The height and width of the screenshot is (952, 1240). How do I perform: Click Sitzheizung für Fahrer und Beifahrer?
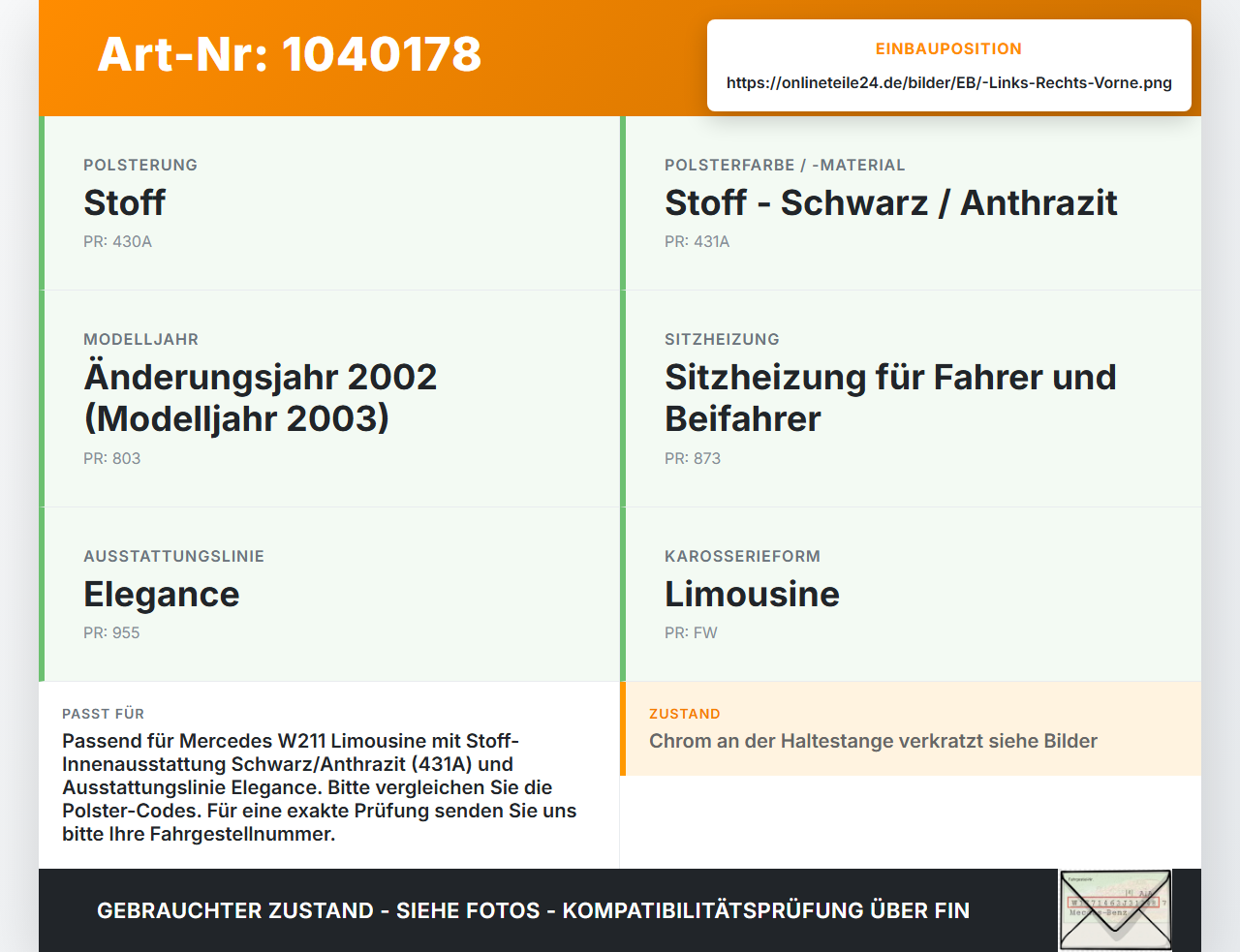pyautogui.click(x=890, y=397)
